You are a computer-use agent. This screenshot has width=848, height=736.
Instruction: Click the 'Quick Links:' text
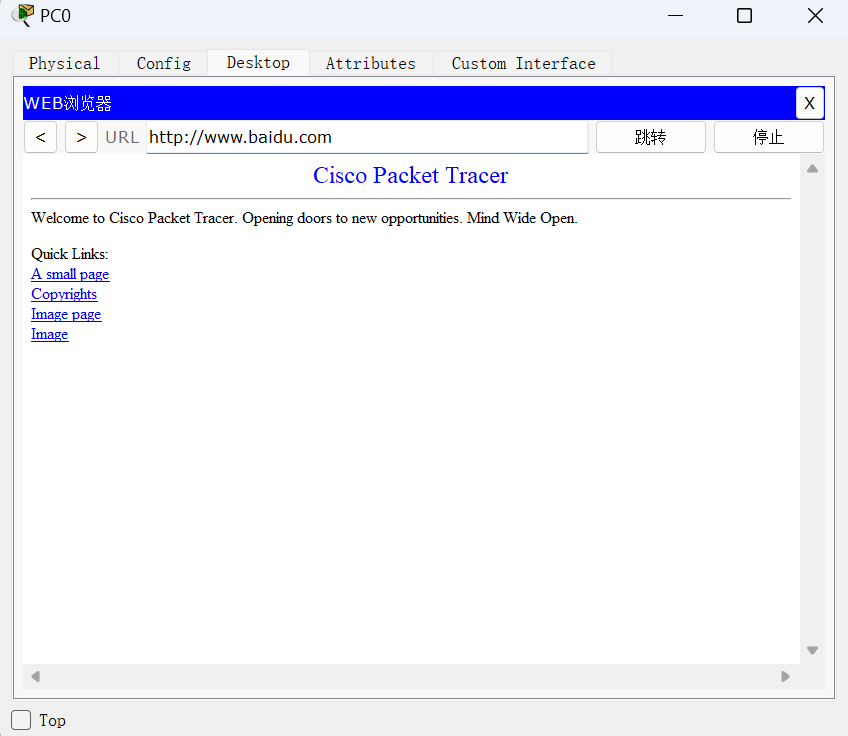point(70,254)
